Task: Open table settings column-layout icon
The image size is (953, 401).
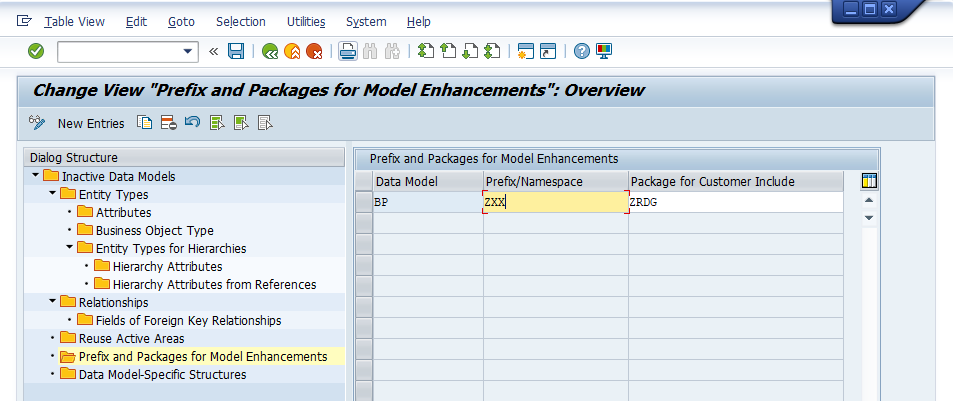Action: coord(870,180)
